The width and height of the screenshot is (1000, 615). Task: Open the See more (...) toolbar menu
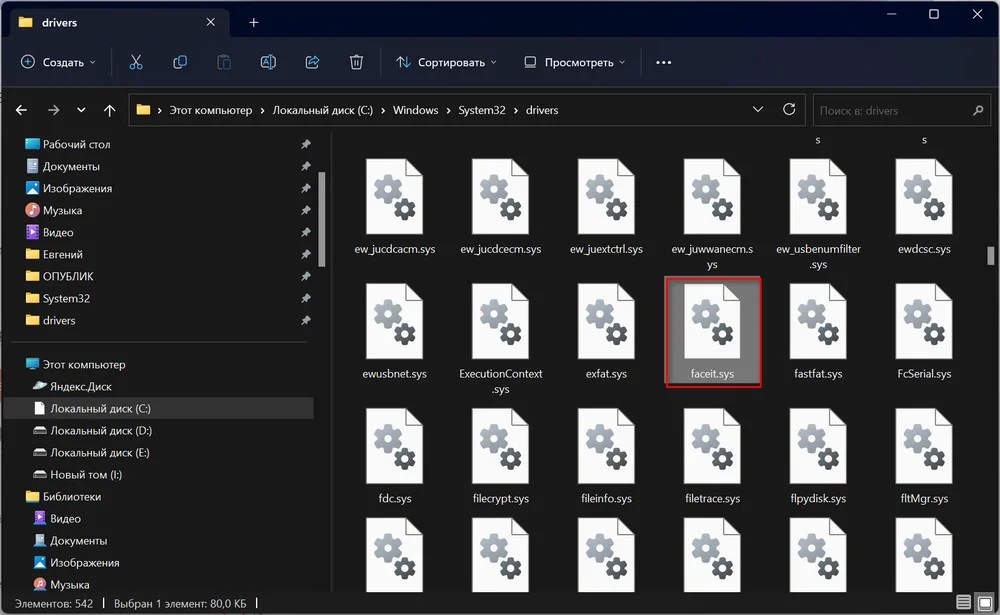[x=663, y=61]
